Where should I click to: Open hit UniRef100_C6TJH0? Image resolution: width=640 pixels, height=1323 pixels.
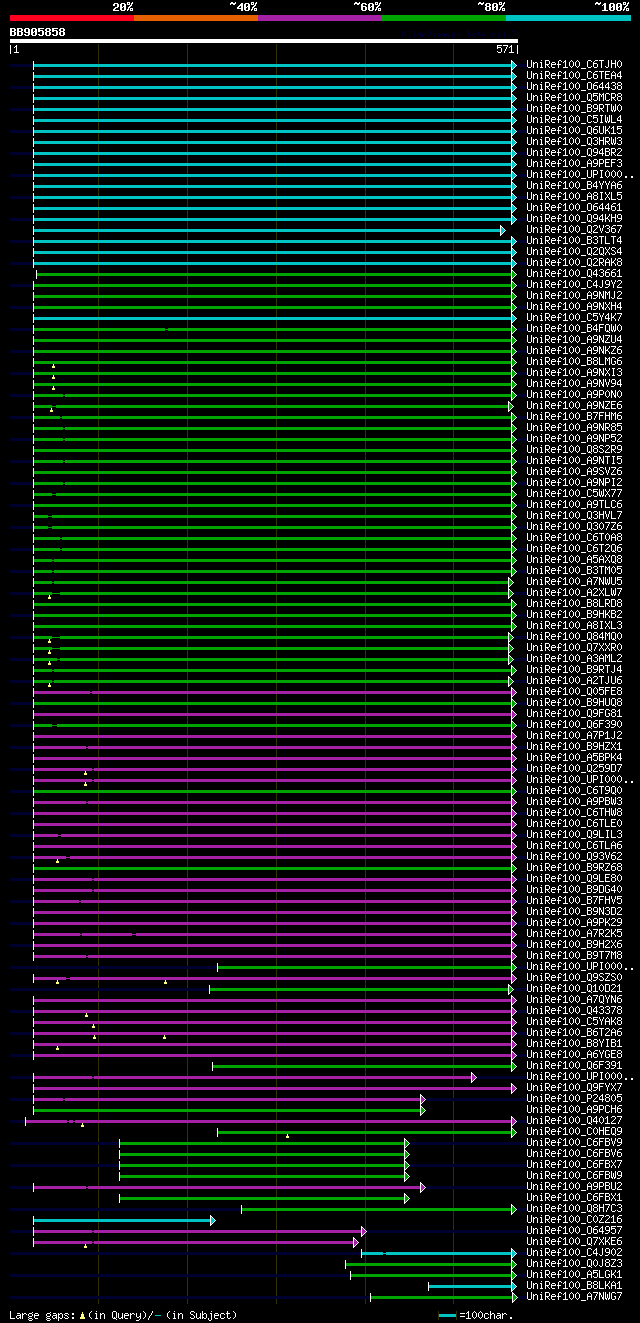click(x=574, y=64)
